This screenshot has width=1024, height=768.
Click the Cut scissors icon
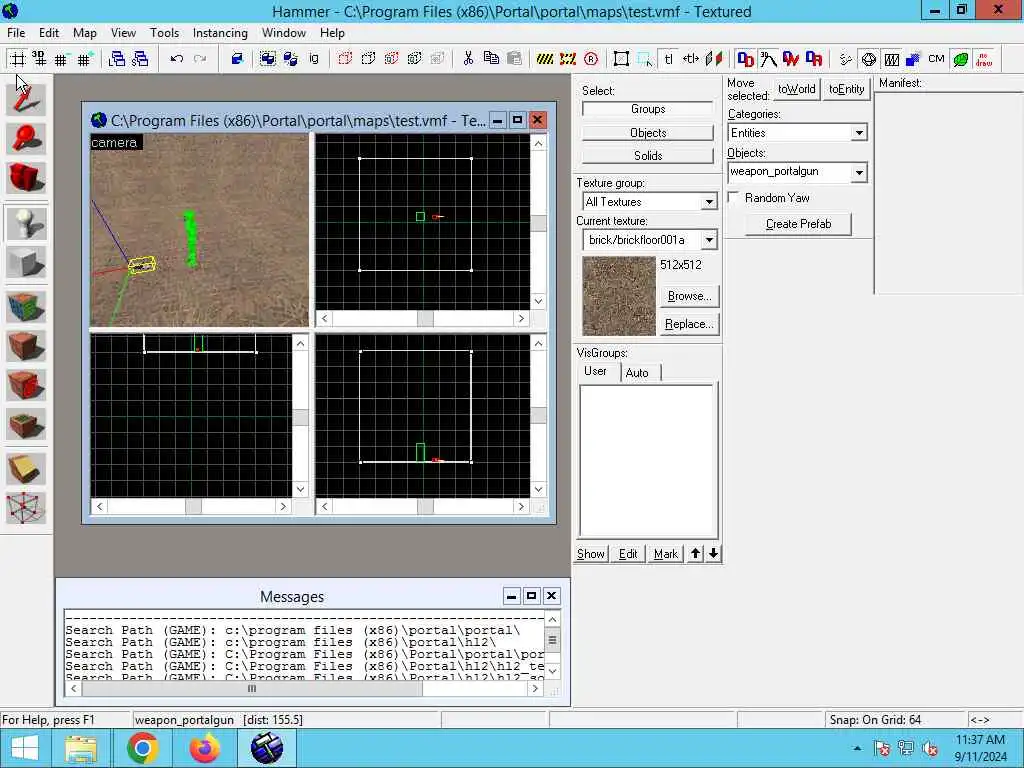coord(468,59)
